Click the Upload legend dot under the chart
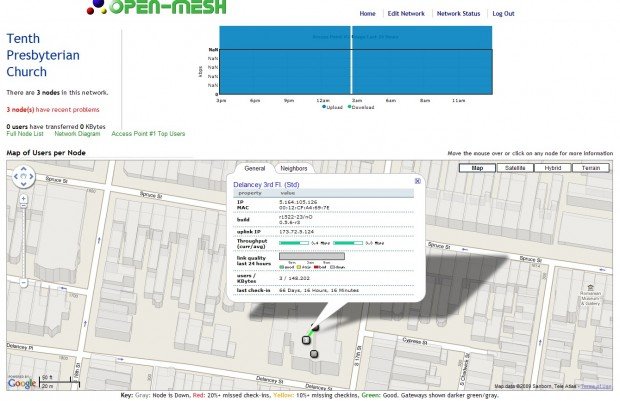620x401 pixels. pyautogui.click(x=324, y=107)
